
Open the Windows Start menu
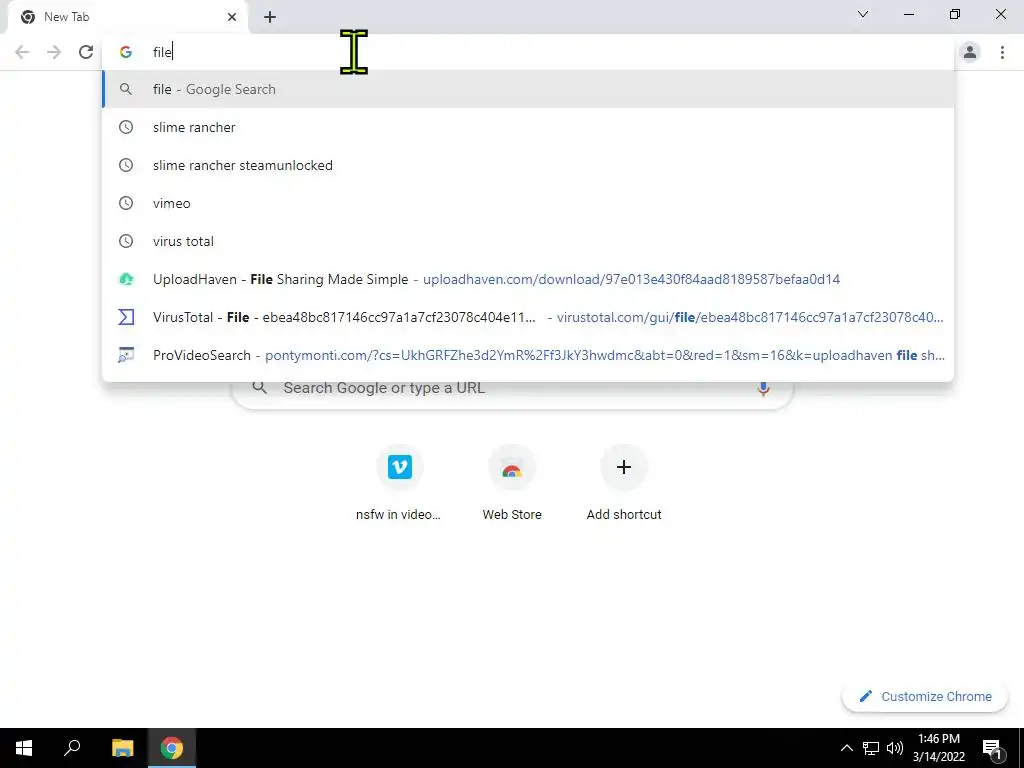tap(24, 748)
